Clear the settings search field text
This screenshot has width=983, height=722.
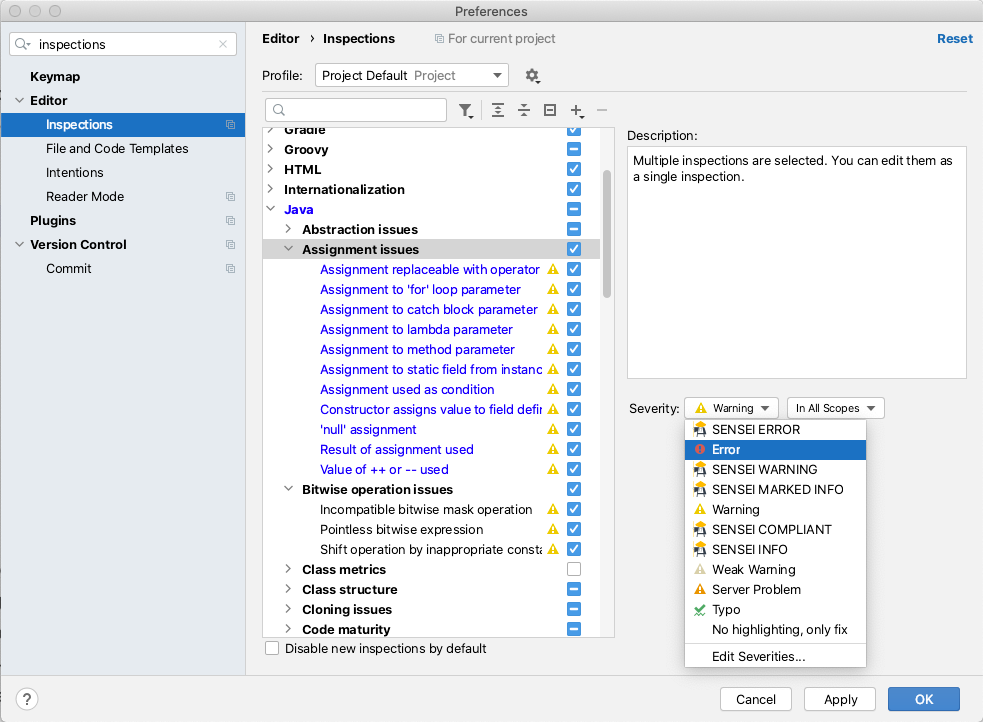(223, 44)
